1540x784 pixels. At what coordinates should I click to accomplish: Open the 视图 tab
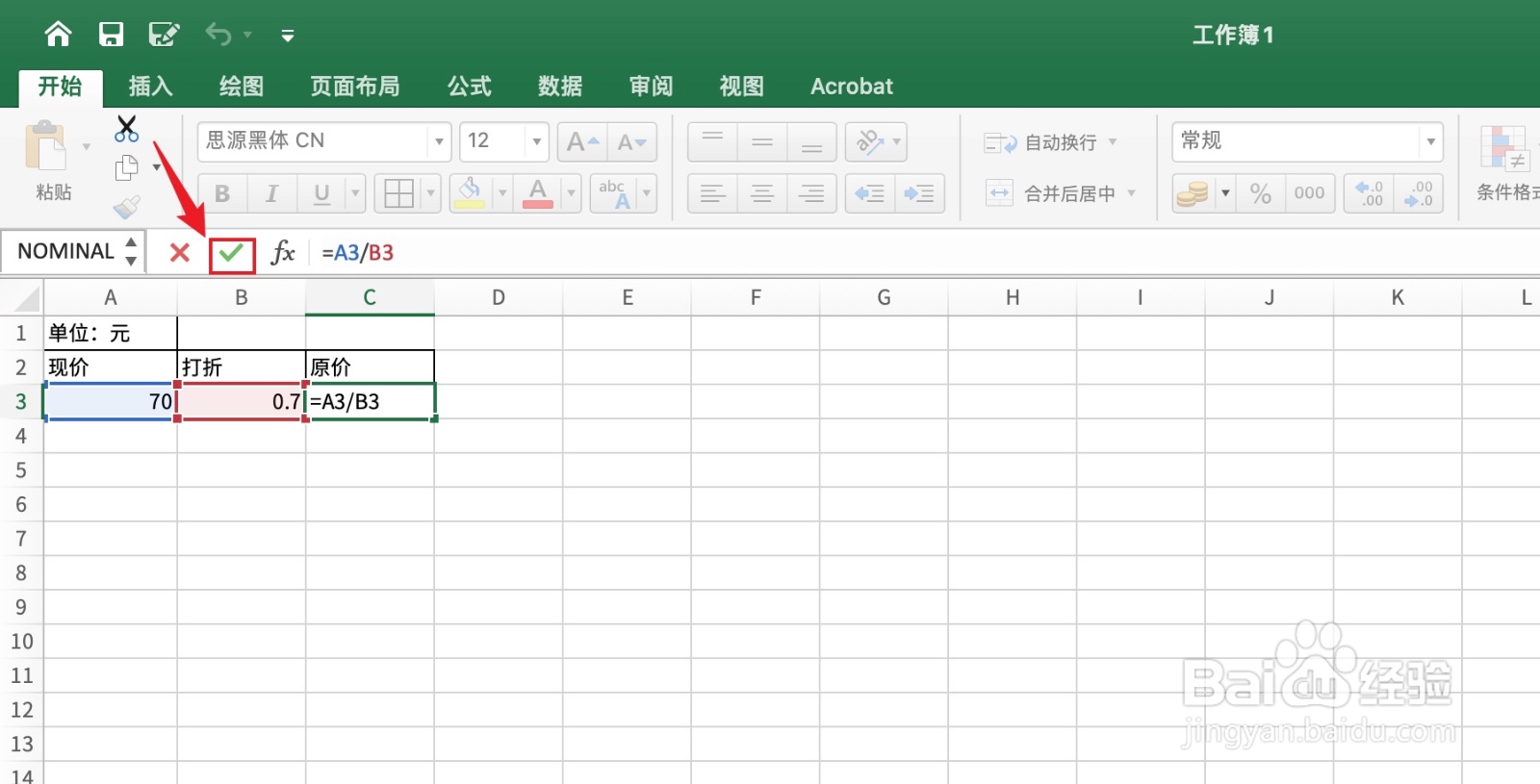pos(741,87)
